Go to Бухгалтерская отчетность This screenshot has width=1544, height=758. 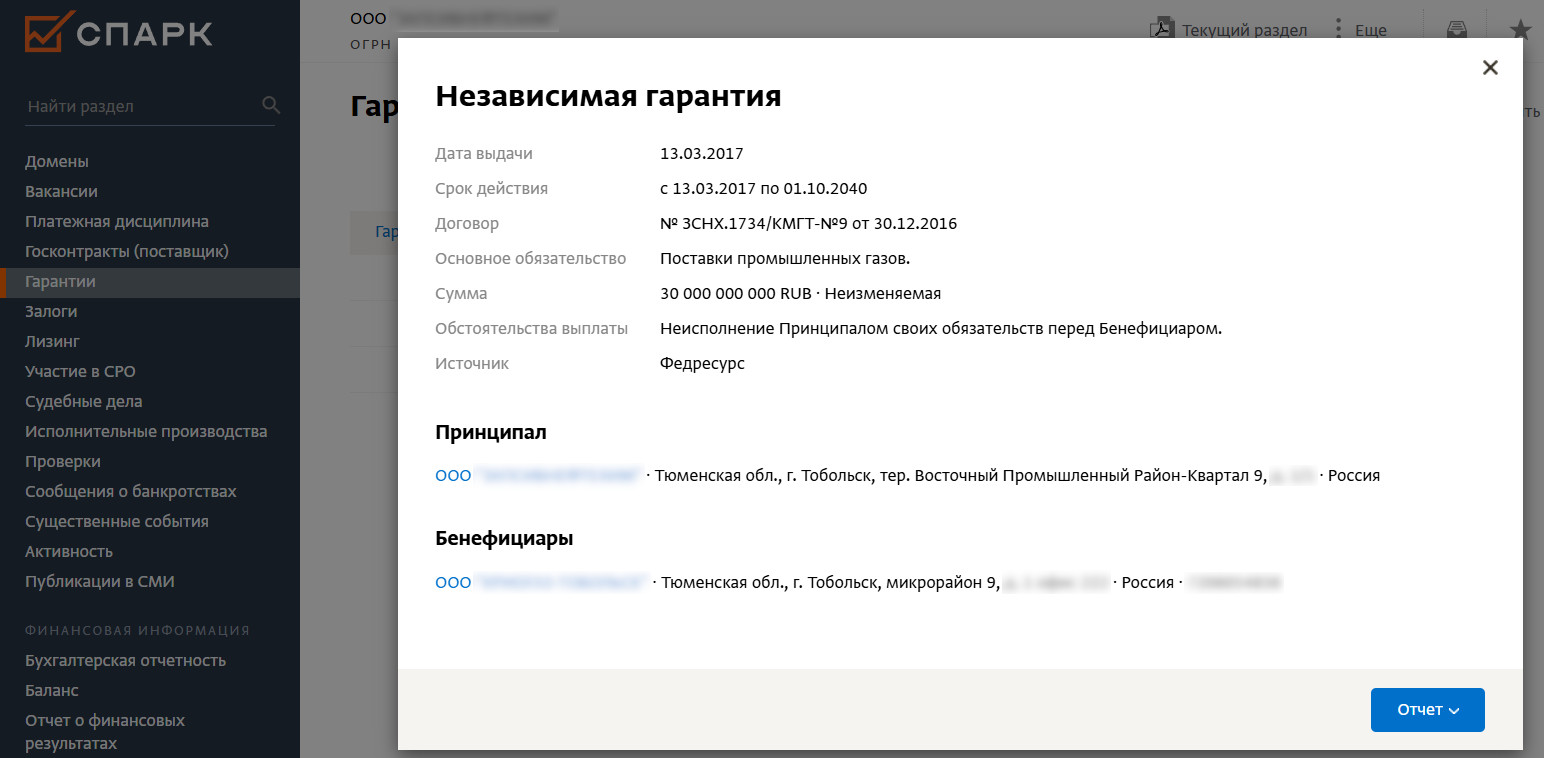coord(125,661)
